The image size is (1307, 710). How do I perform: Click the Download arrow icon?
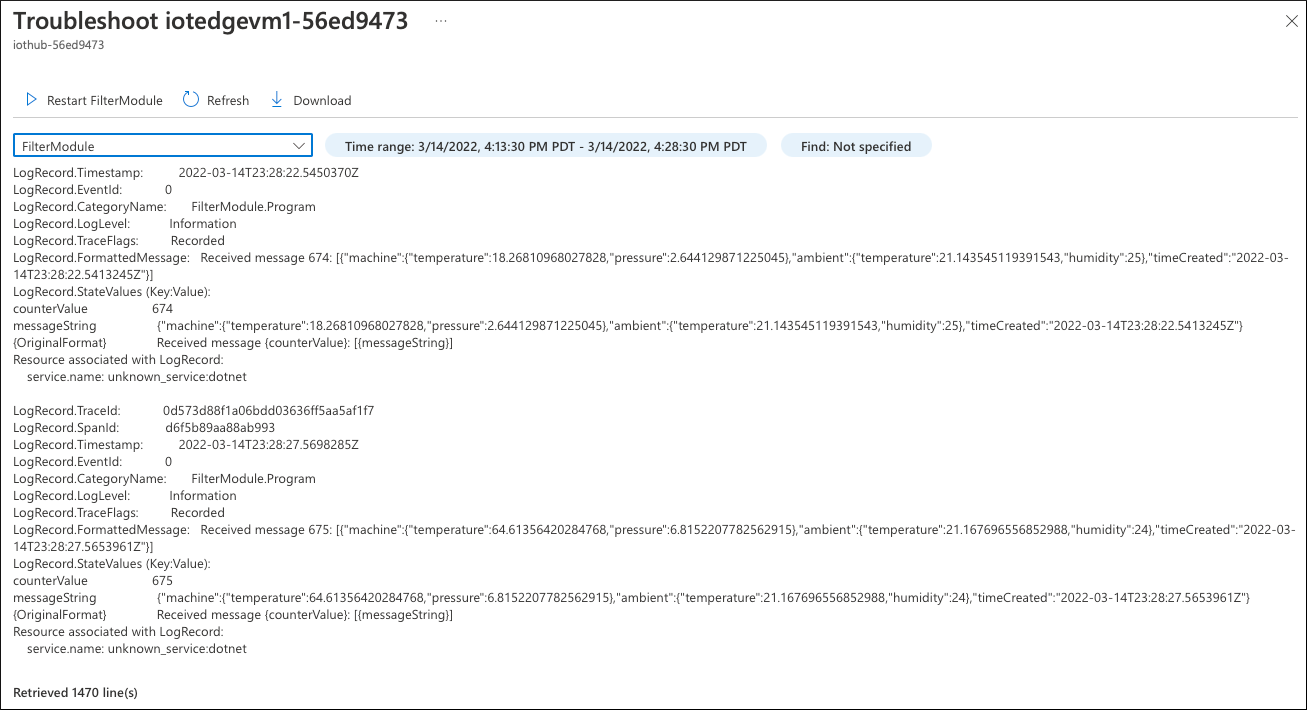pos(277,100)
